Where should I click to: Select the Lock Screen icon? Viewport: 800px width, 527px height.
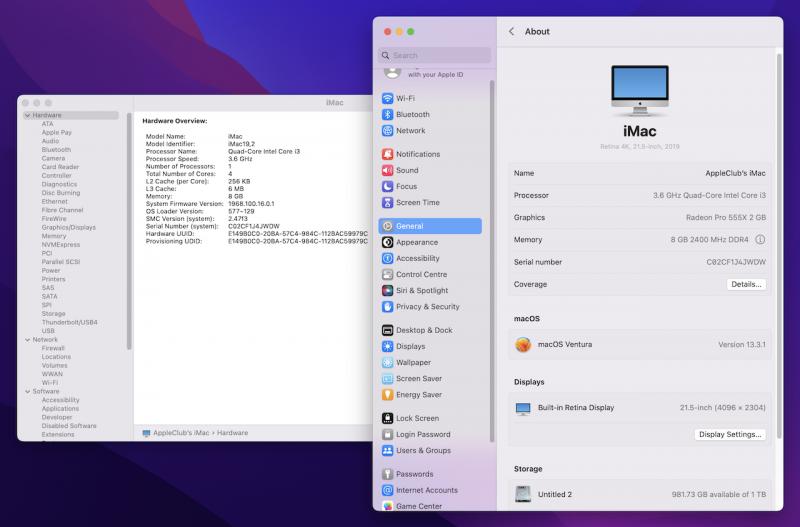coord(388,418)
